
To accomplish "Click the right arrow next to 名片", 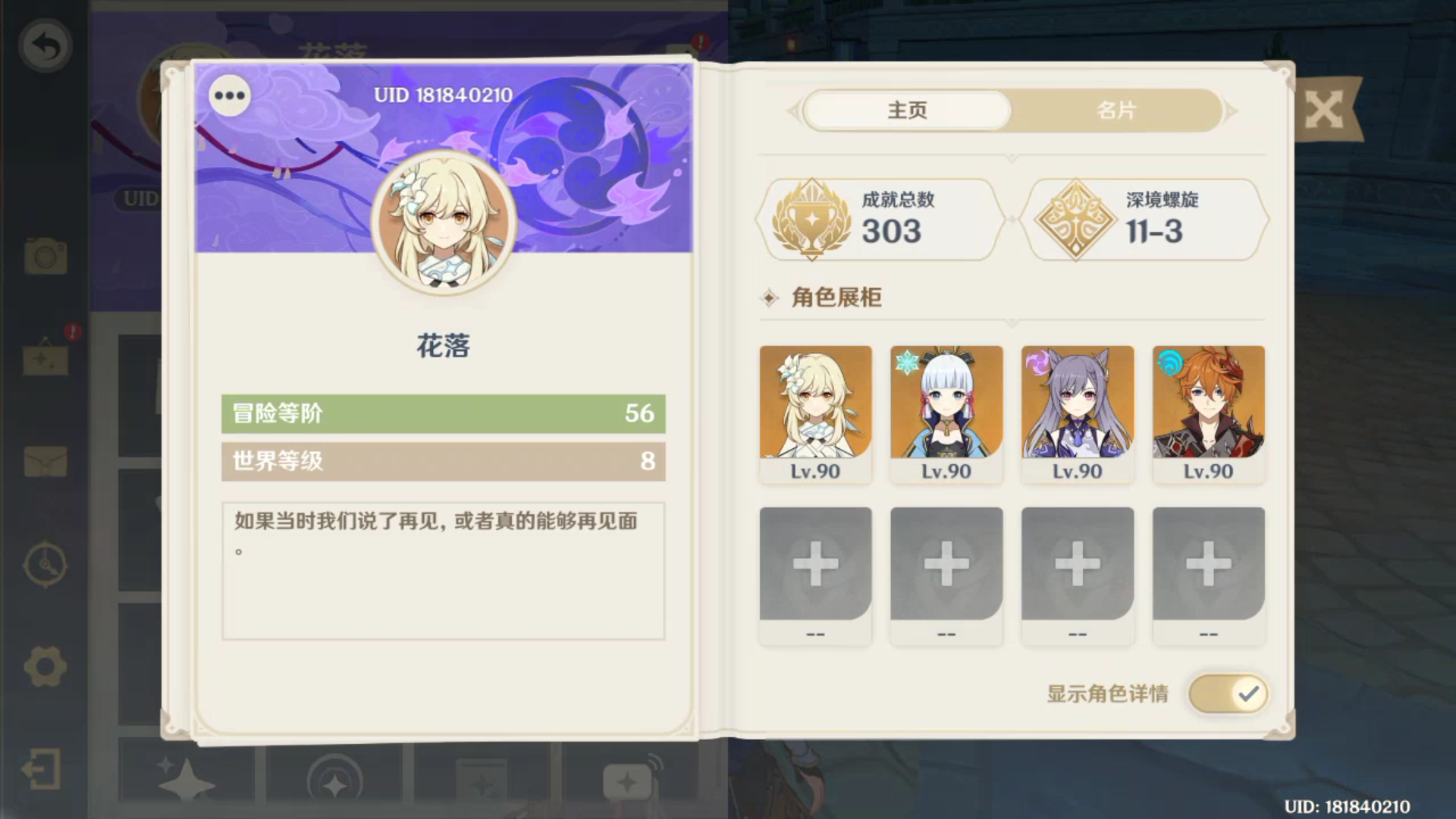I will (1232, 111).
